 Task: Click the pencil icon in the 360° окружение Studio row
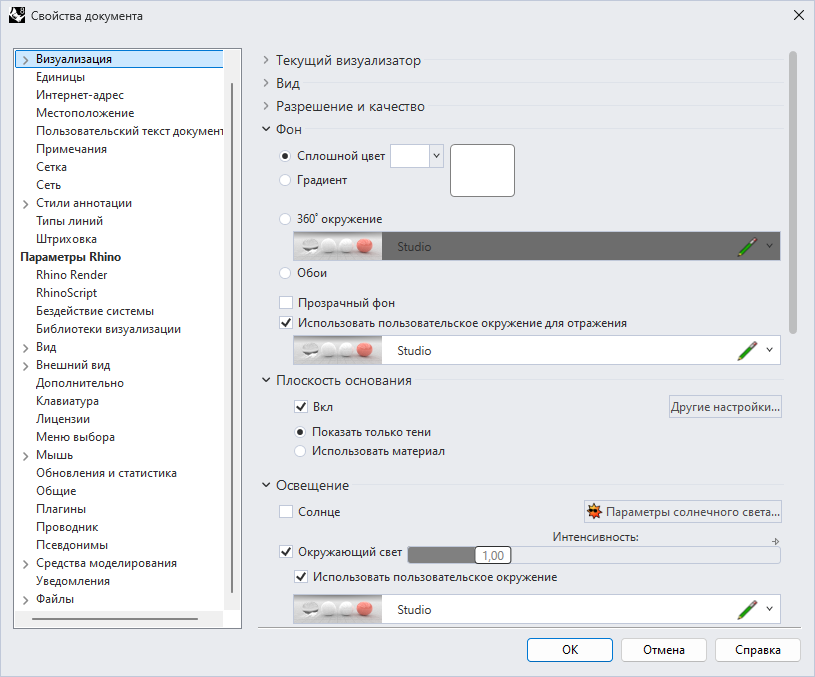(x=747, y=246)
